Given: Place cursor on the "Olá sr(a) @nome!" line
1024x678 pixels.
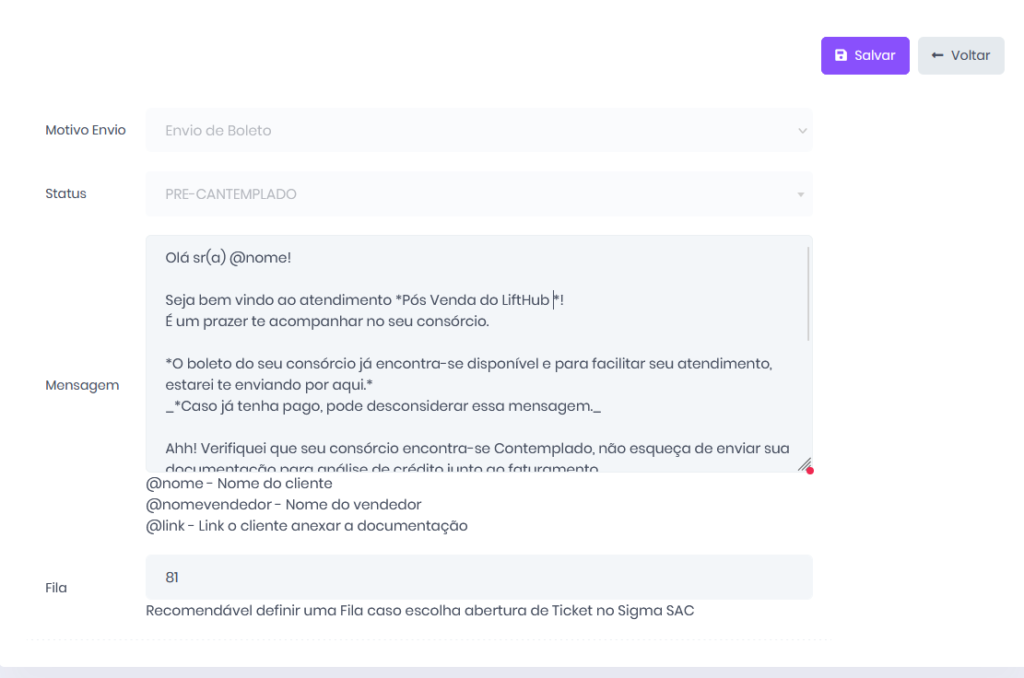Looking at the screenshot, I should tap(228, 257).
